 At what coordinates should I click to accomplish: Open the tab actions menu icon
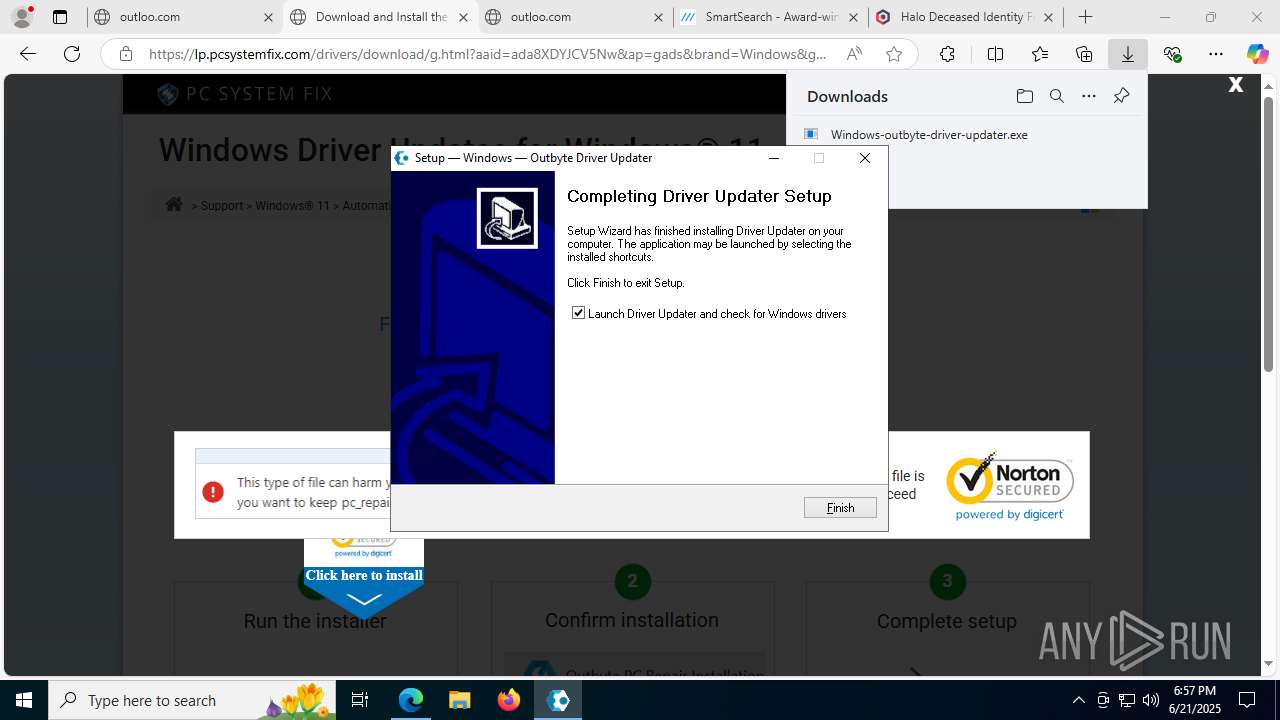60,17
